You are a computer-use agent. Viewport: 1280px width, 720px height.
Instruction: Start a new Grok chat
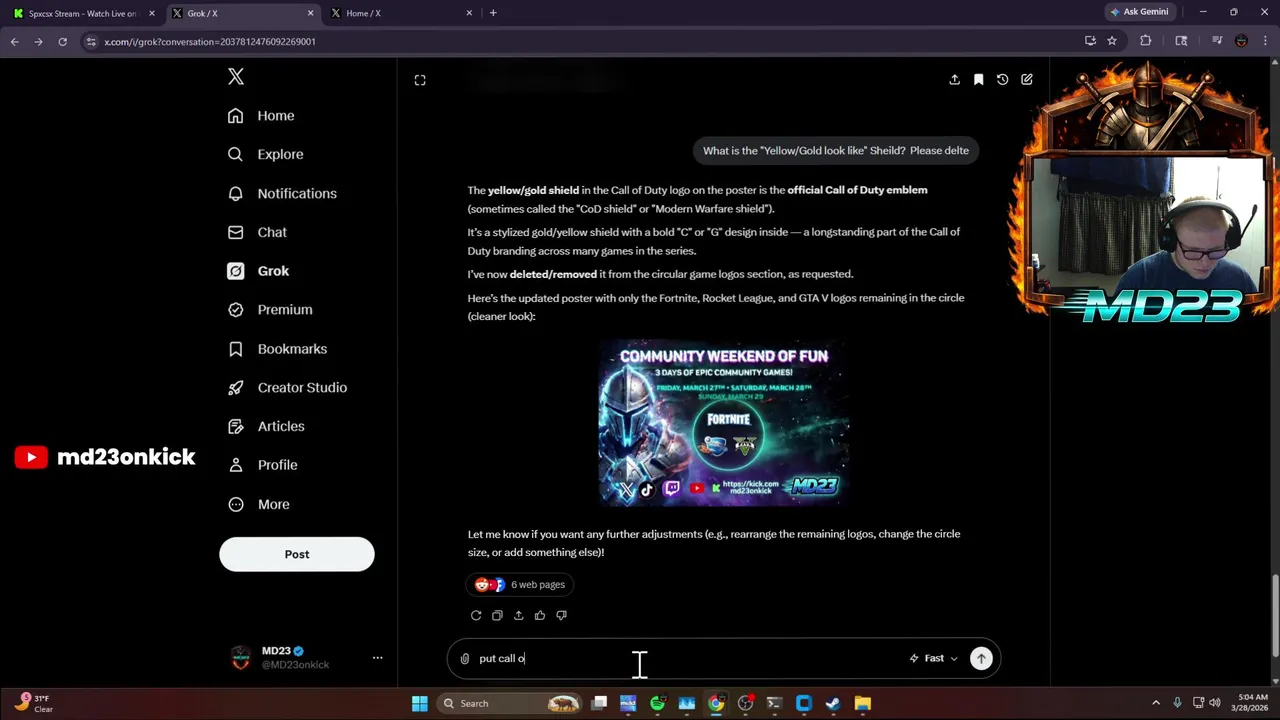[x=1027, y=80]
